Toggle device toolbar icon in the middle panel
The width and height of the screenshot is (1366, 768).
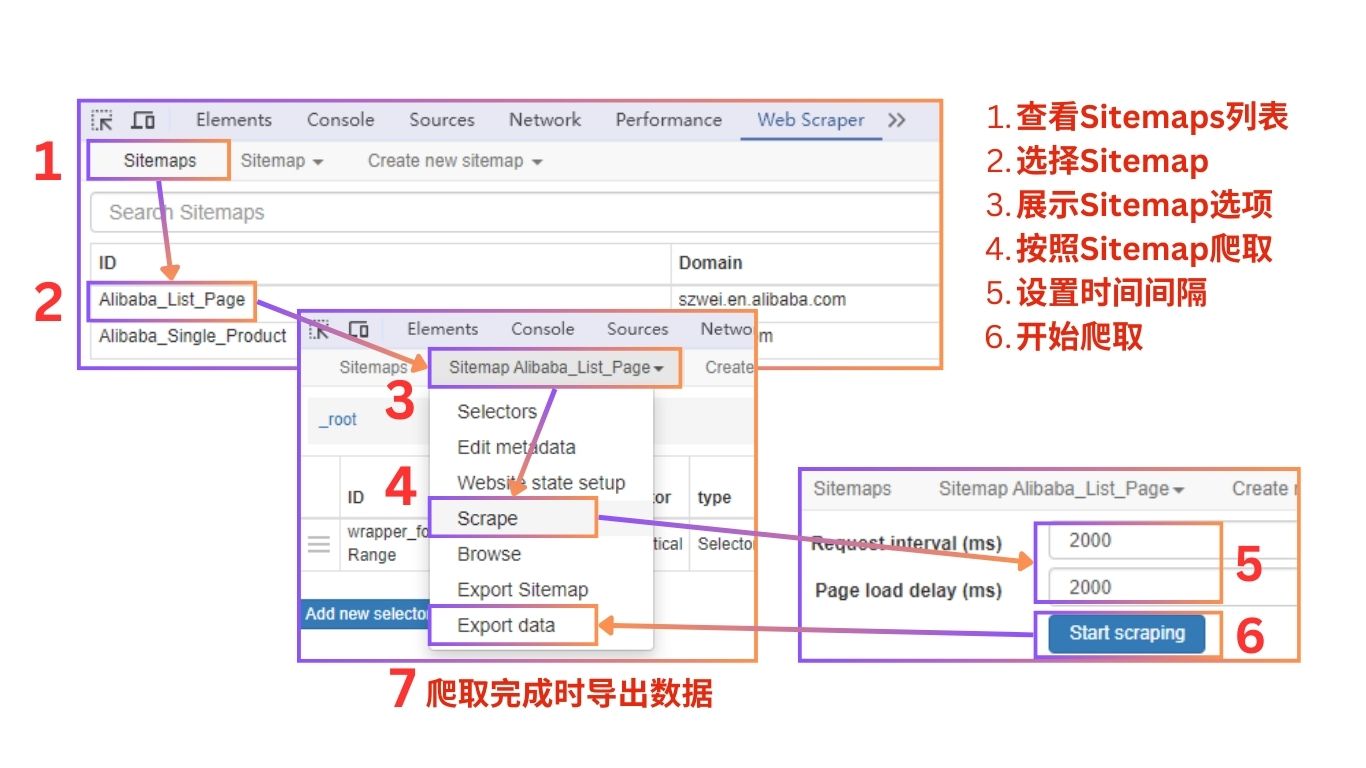pyautogui.click(x=359, y=329)
